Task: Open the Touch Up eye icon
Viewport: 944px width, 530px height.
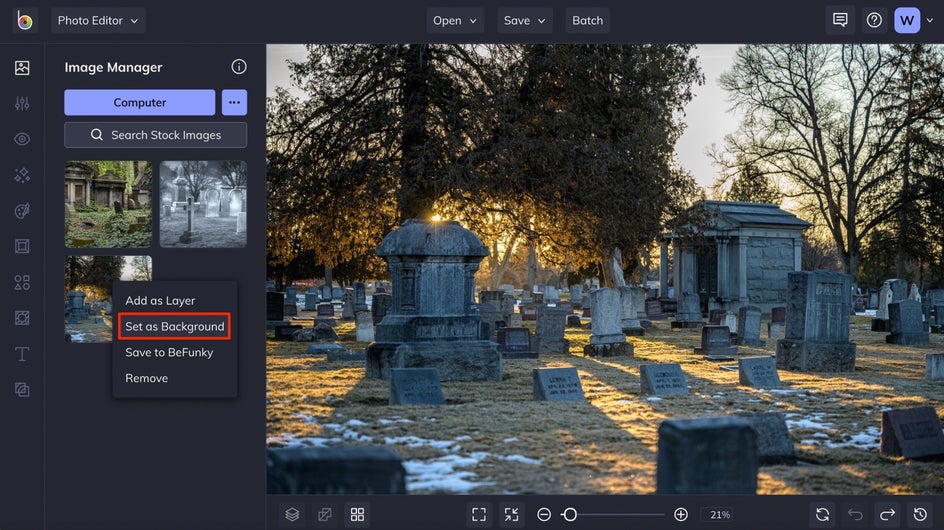Action: pos(22,139)
